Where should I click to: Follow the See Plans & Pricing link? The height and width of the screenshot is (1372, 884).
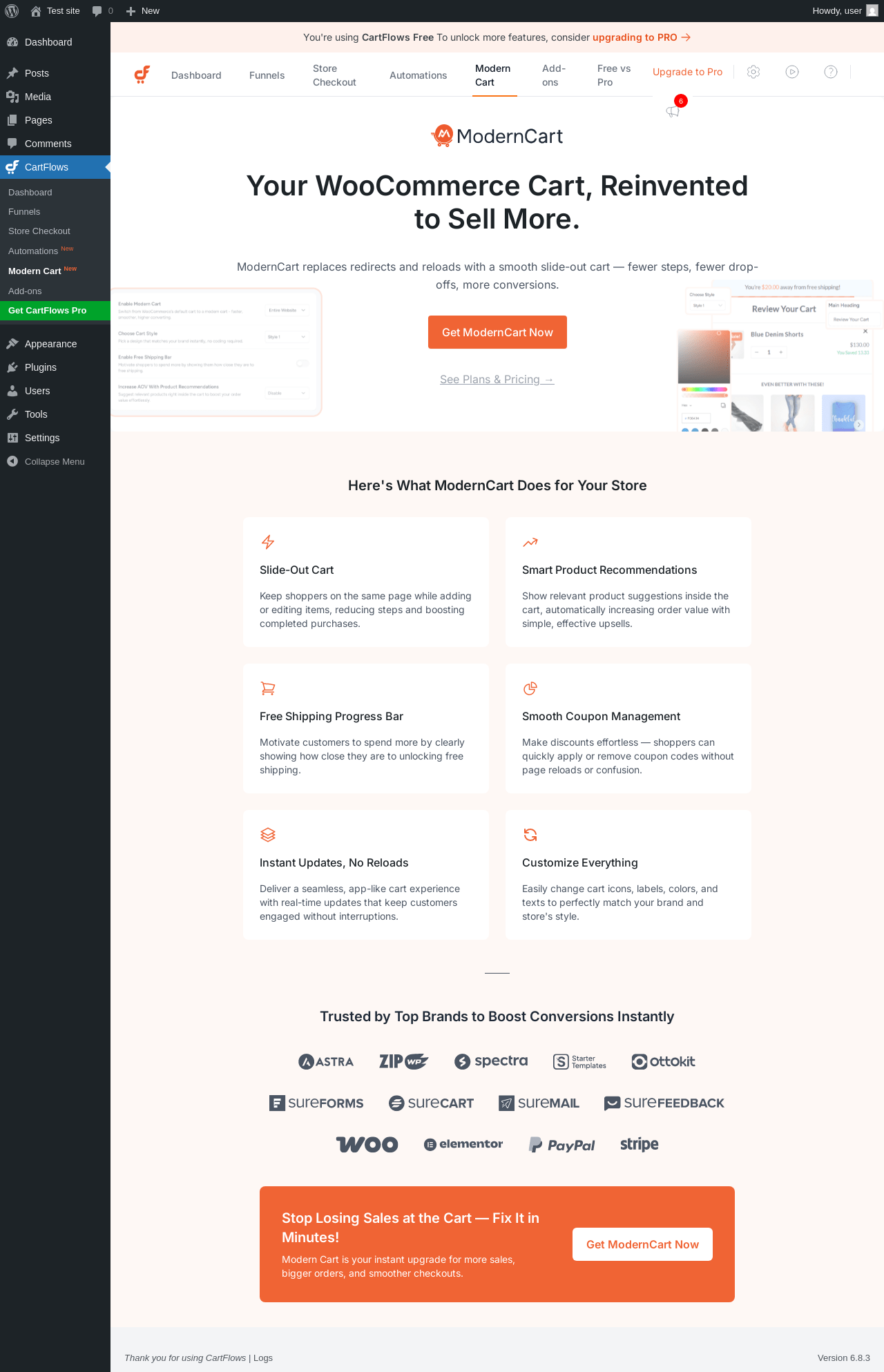click(497, 379)
